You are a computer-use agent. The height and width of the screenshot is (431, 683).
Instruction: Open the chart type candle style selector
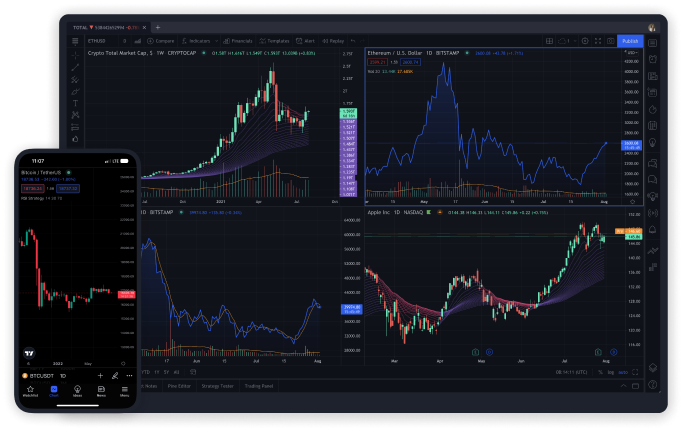point(138,41)
